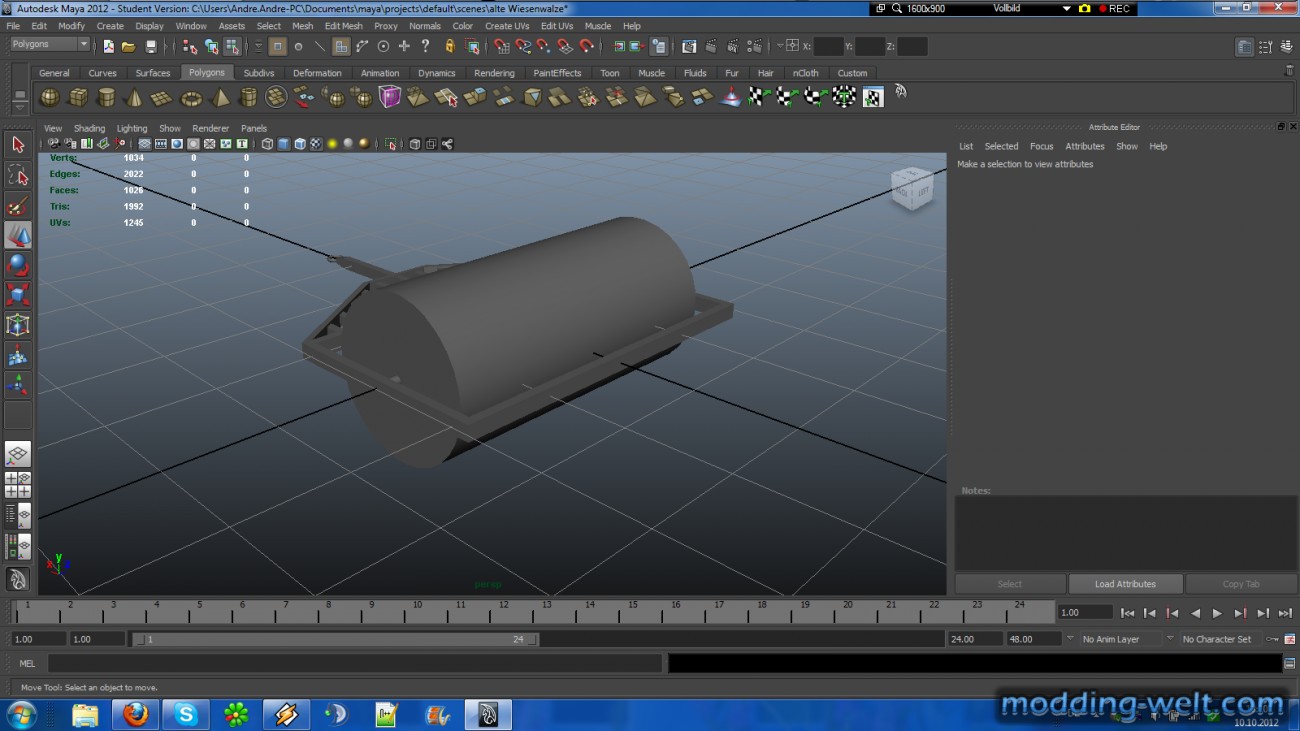Click the help question mark icon
The width and height of the screenshot is (1300, 731).
pos(426,46)
